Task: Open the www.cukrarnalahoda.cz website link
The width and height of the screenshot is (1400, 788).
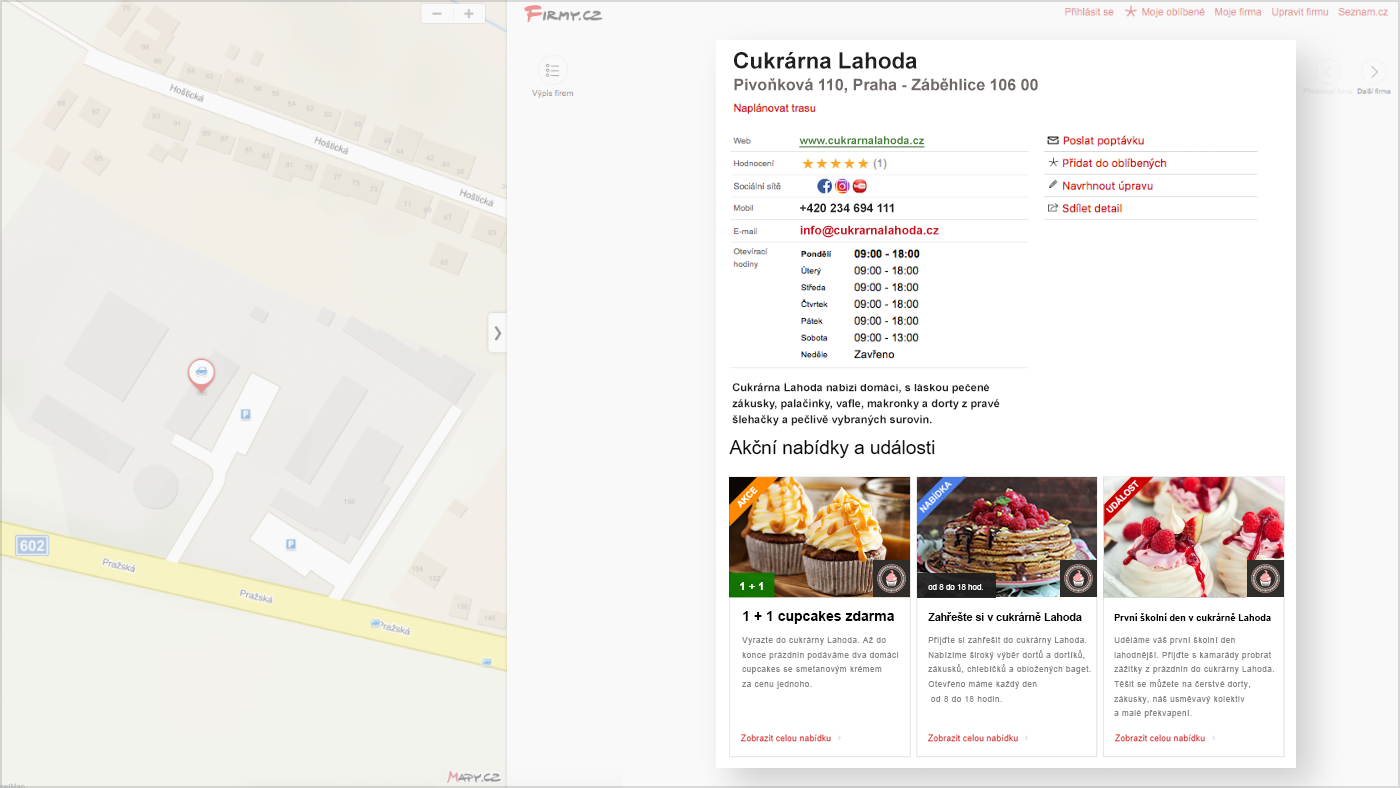Action: pos(862,141)
